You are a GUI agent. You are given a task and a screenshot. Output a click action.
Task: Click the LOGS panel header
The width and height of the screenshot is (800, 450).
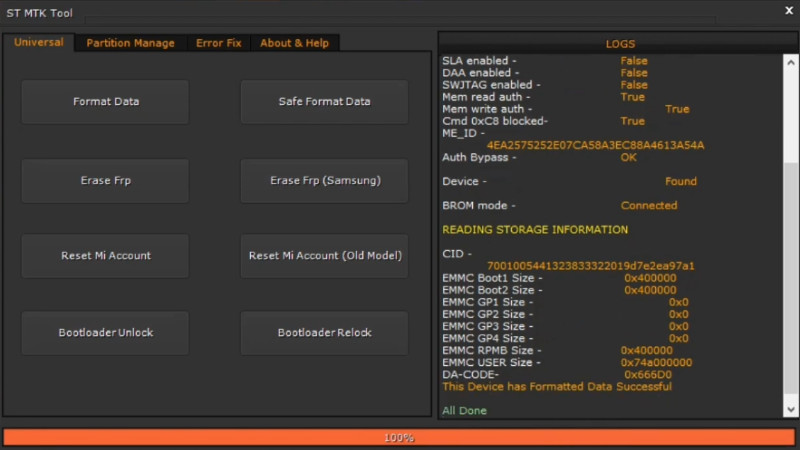pyautogui.click(x=620, y=44)
